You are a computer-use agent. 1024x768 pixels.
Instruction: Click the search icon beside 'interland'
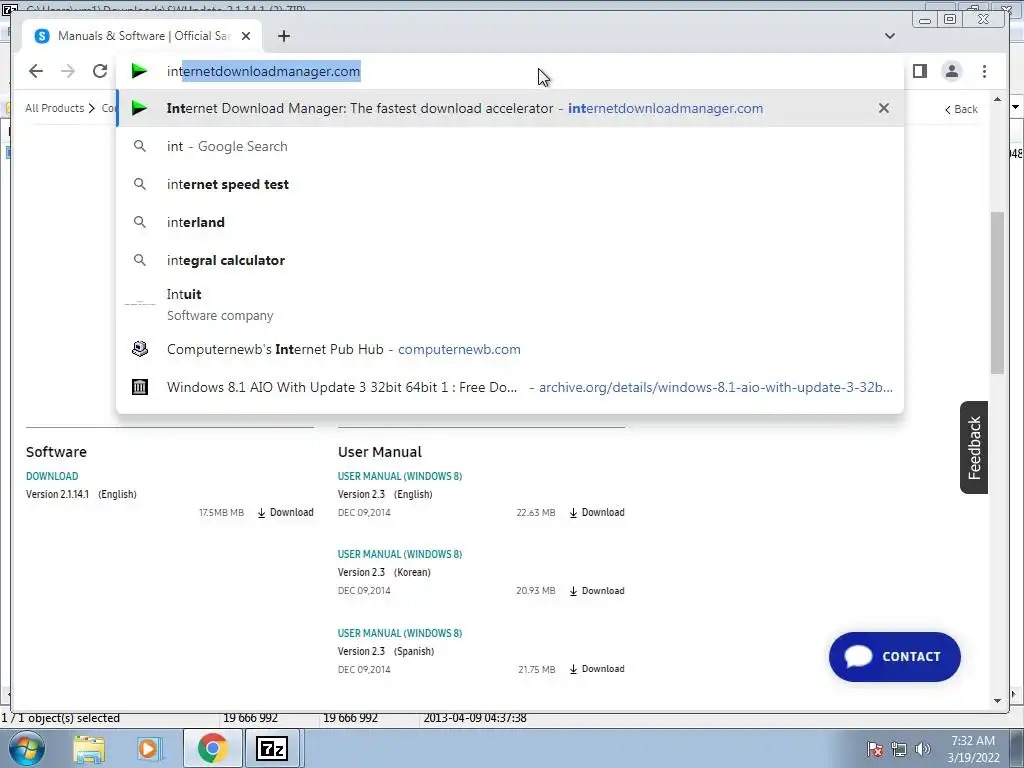coord(140,222)
